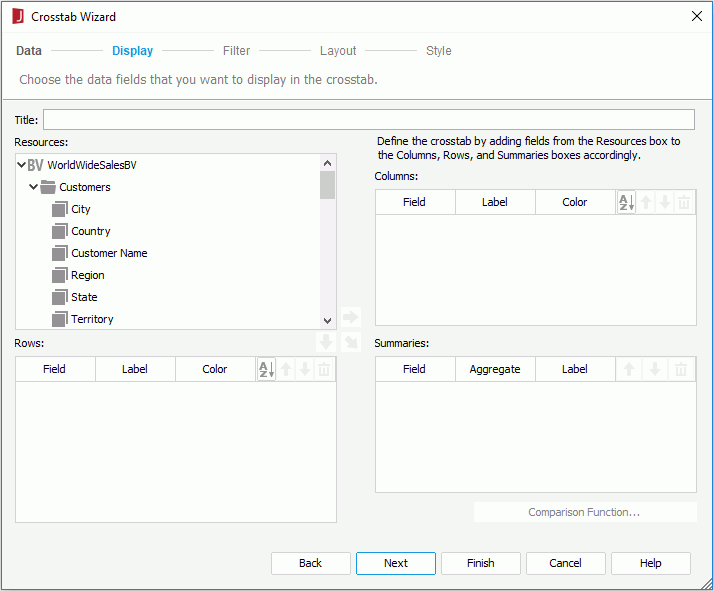Click Aggregate header in Summaries table
The image size is (714, 591).
pyautogui.click(x=495, y=369)
